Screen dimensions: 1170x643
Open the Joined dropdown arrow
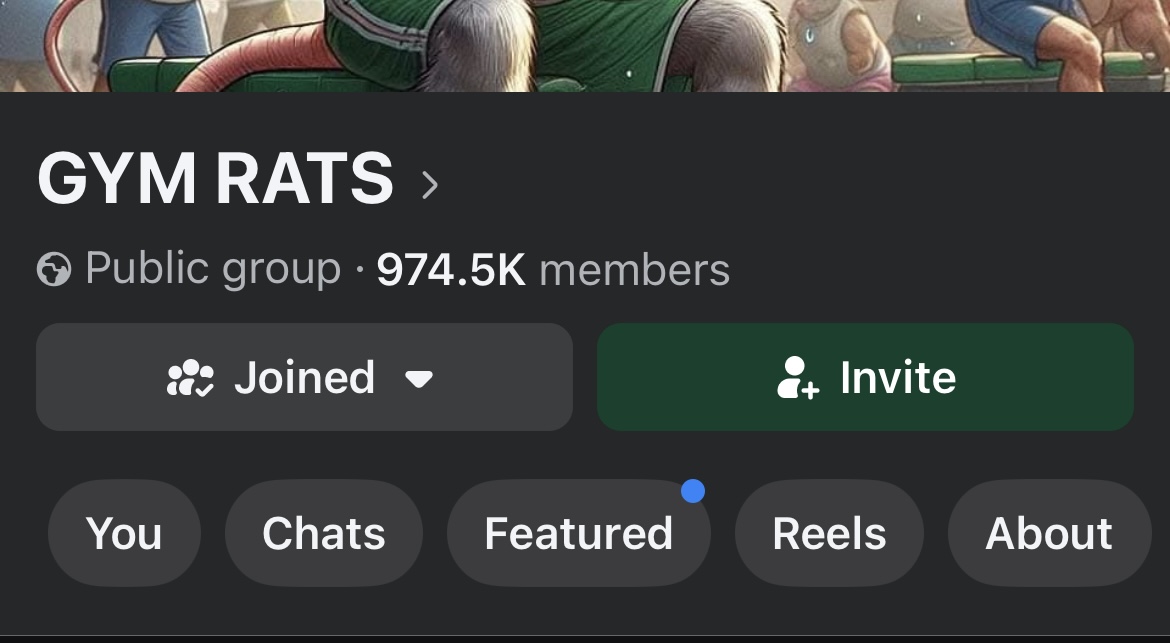(419, 380)
